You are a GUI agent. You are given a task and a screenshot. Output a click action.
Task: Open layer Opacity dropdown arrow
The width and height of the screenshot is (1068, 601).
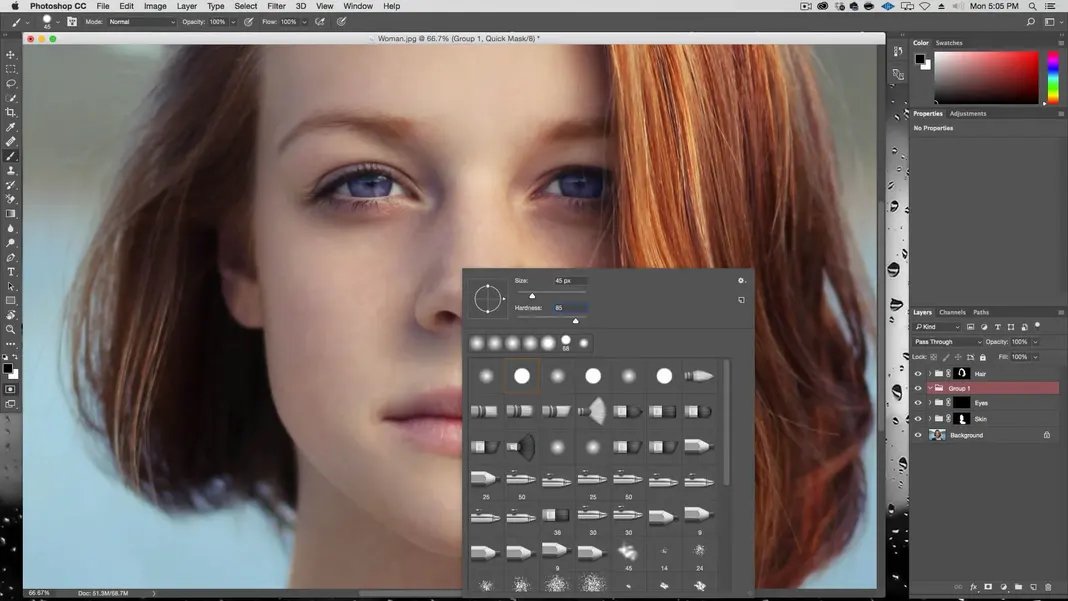pyautogui.click(x=1035, y=342)
